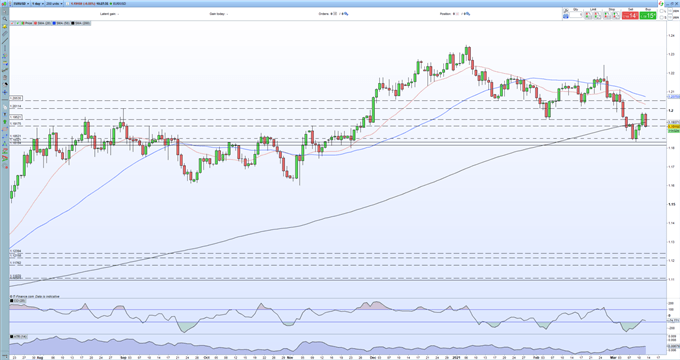Click the Gain today text
The width and height of the screenshot is (680, 360).
(218, 14)
